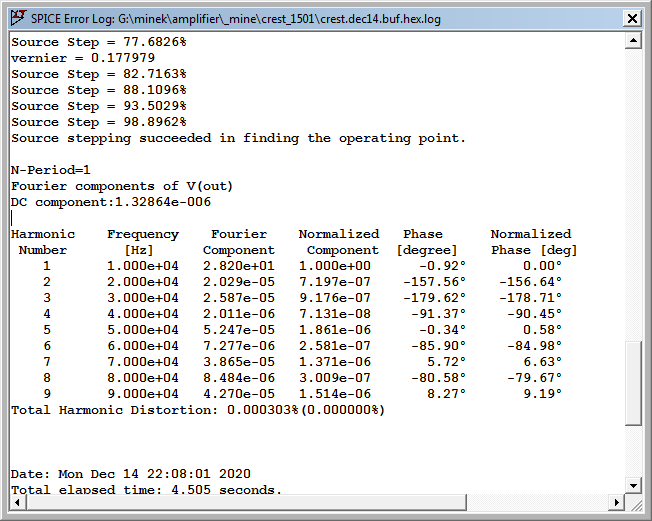Click the 'Source stepping succeeded' line
This screenshot has width=652, height=521.
point(238,138)
